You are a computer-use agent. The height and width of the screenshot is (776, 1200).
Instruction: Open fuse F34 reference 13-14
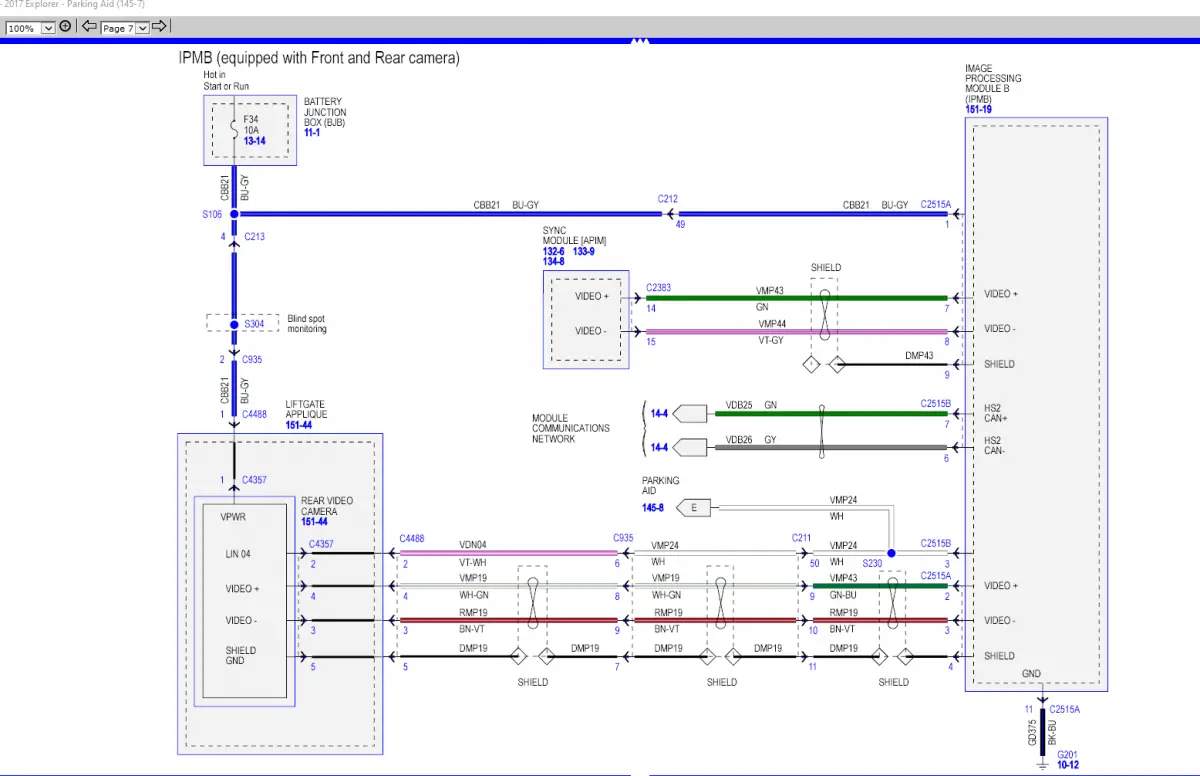pyautogui.click(x=254, y=141)
